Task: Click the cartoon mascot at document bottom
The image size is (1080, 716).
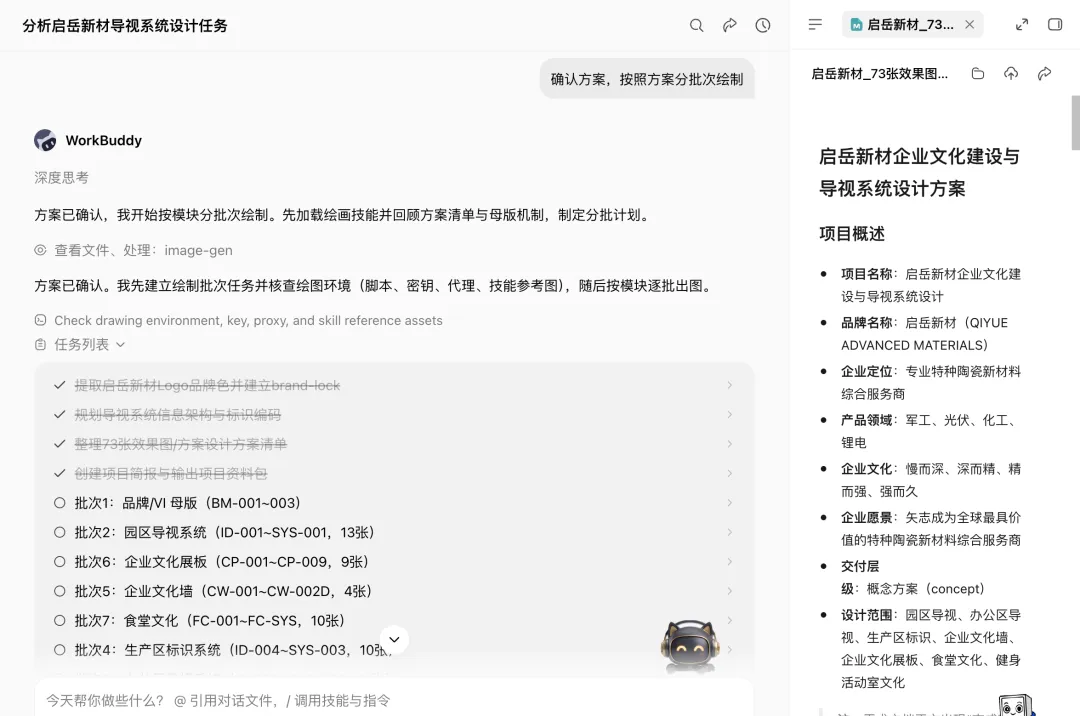Action: 1016,705
